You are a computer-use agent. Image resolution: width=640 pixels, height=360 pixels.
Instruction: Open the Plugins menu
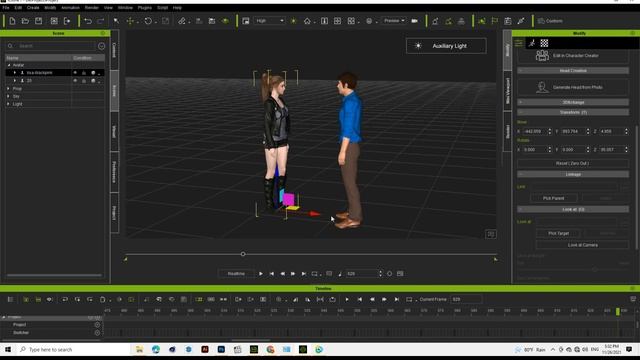[x=144, y=8]
